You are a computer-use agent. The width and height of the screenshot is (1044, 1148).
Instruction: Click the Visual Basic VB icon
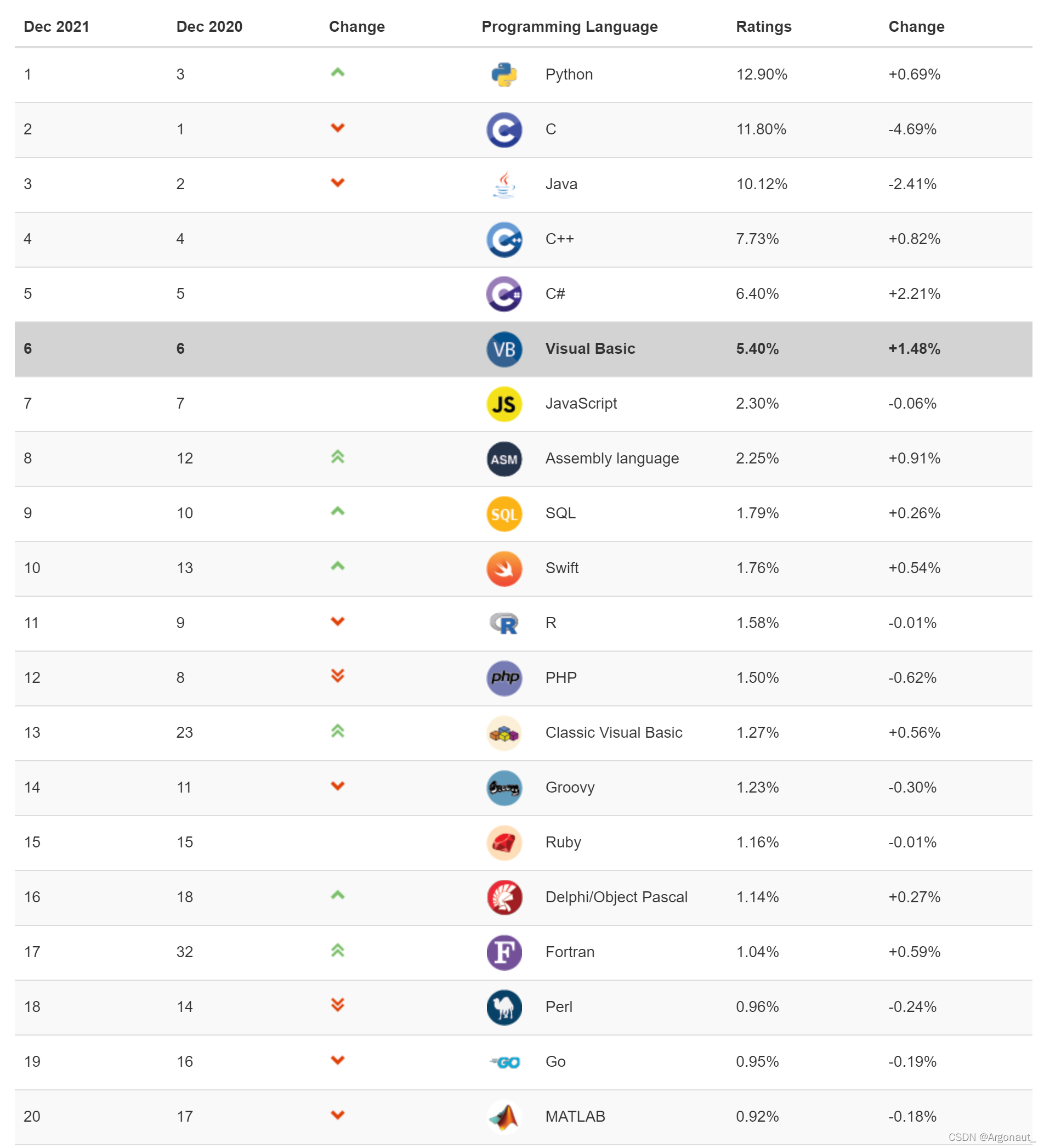[504, 349]
